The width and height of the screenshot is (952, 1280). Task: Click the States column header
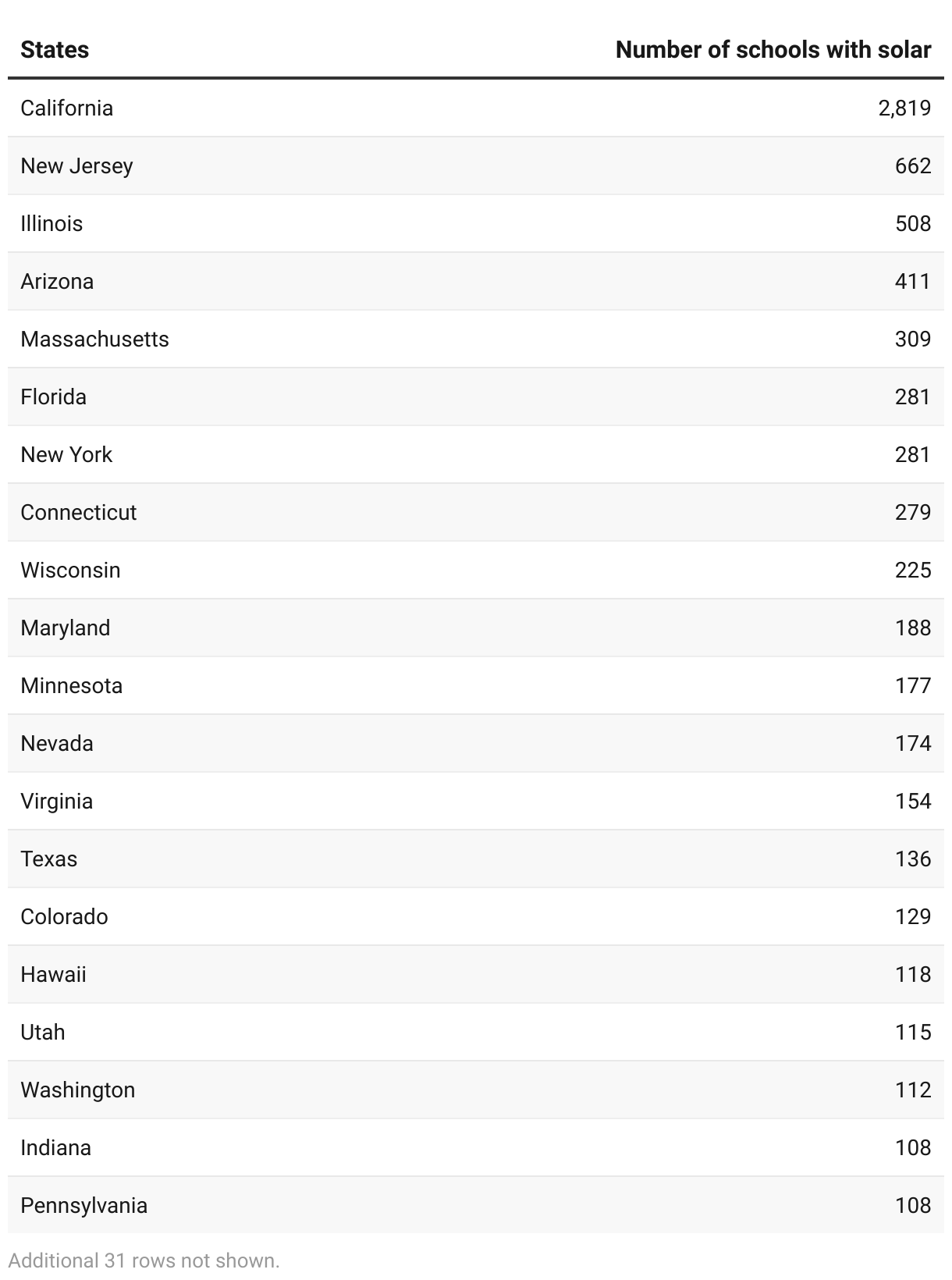(x=55, y=50)
